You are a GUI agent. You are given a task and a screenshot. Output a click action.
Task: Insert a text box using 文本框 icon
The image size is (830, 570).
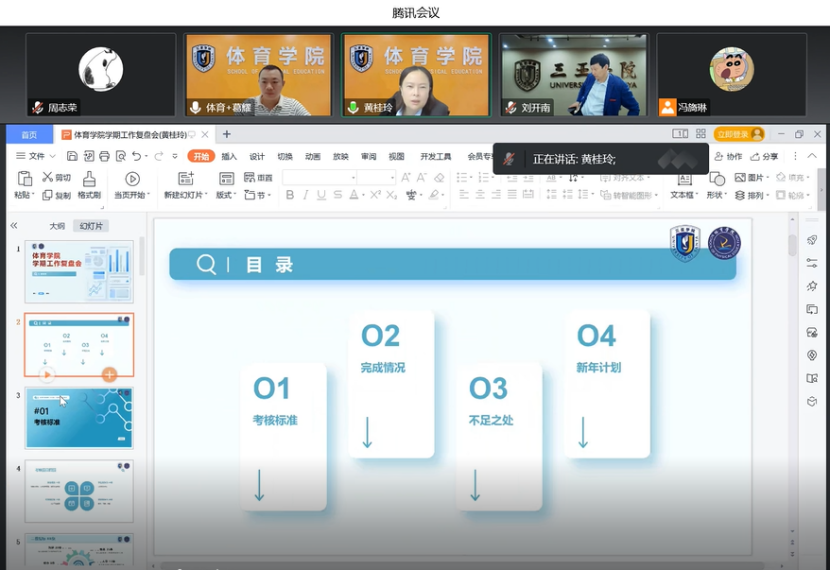684,179
